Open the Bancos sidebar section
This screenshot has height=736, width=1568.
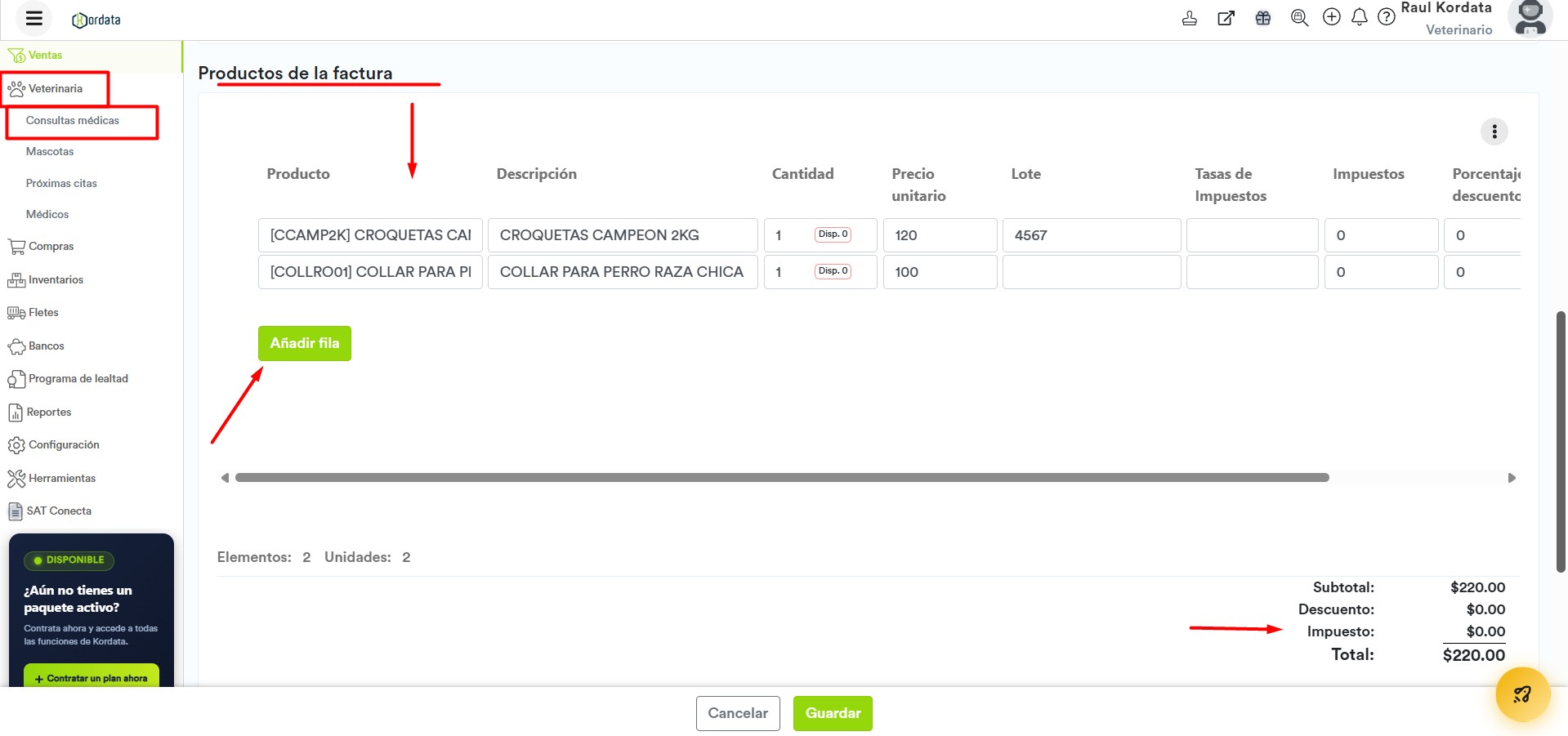click(x=36, y=346)
